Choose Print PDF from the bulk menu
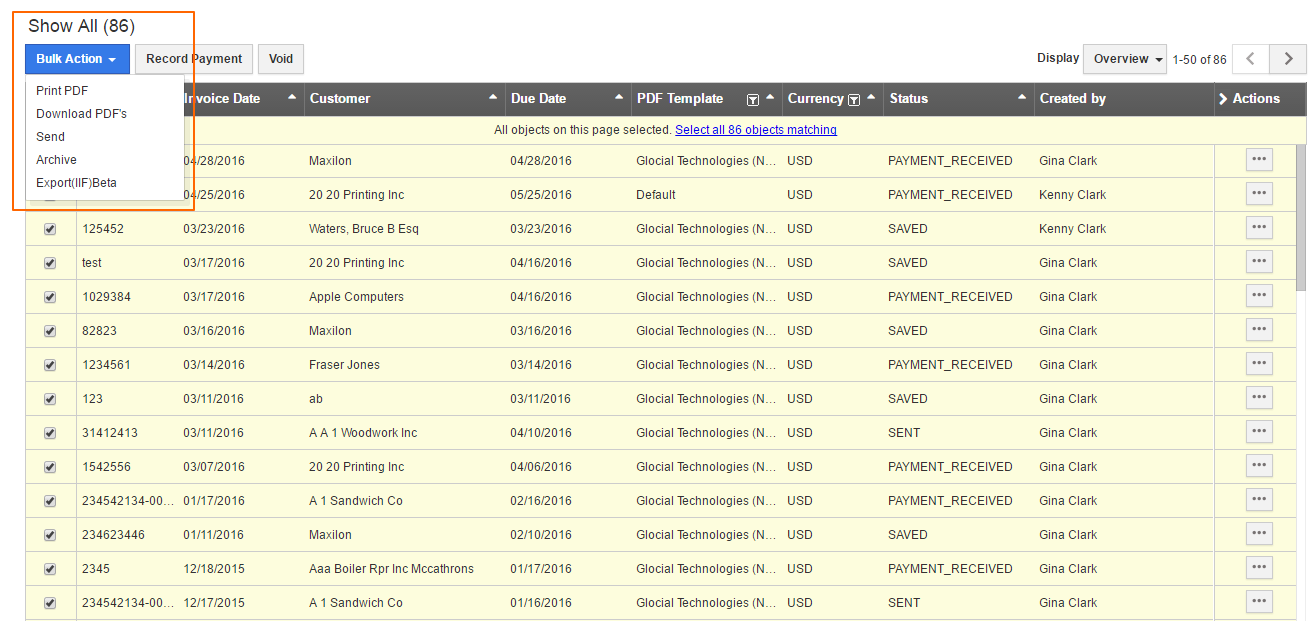The height and width of the screenshot is (621, 1311). click(59, 90)
